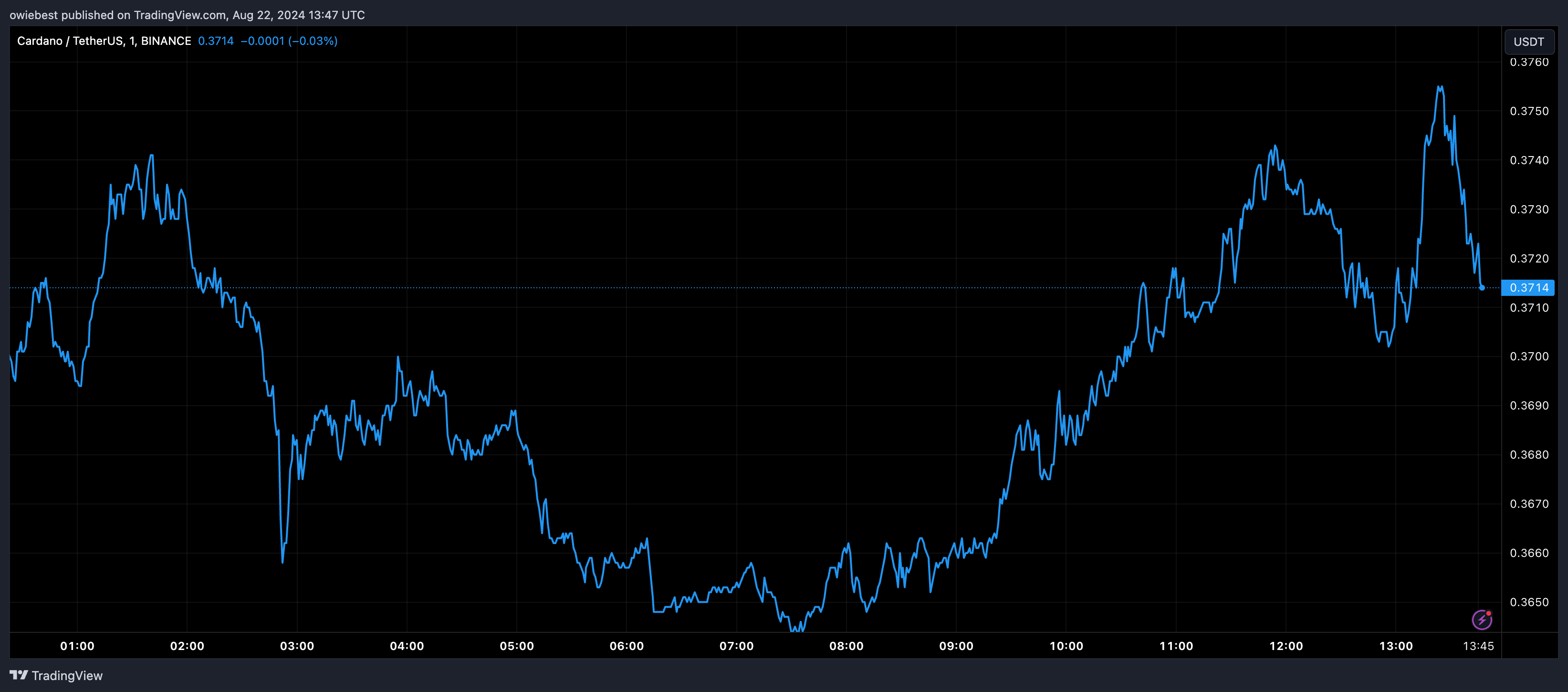Screen dimensions: 1568x692
Task: Select the 01:00 time axis label
Action: pos(77,646)
